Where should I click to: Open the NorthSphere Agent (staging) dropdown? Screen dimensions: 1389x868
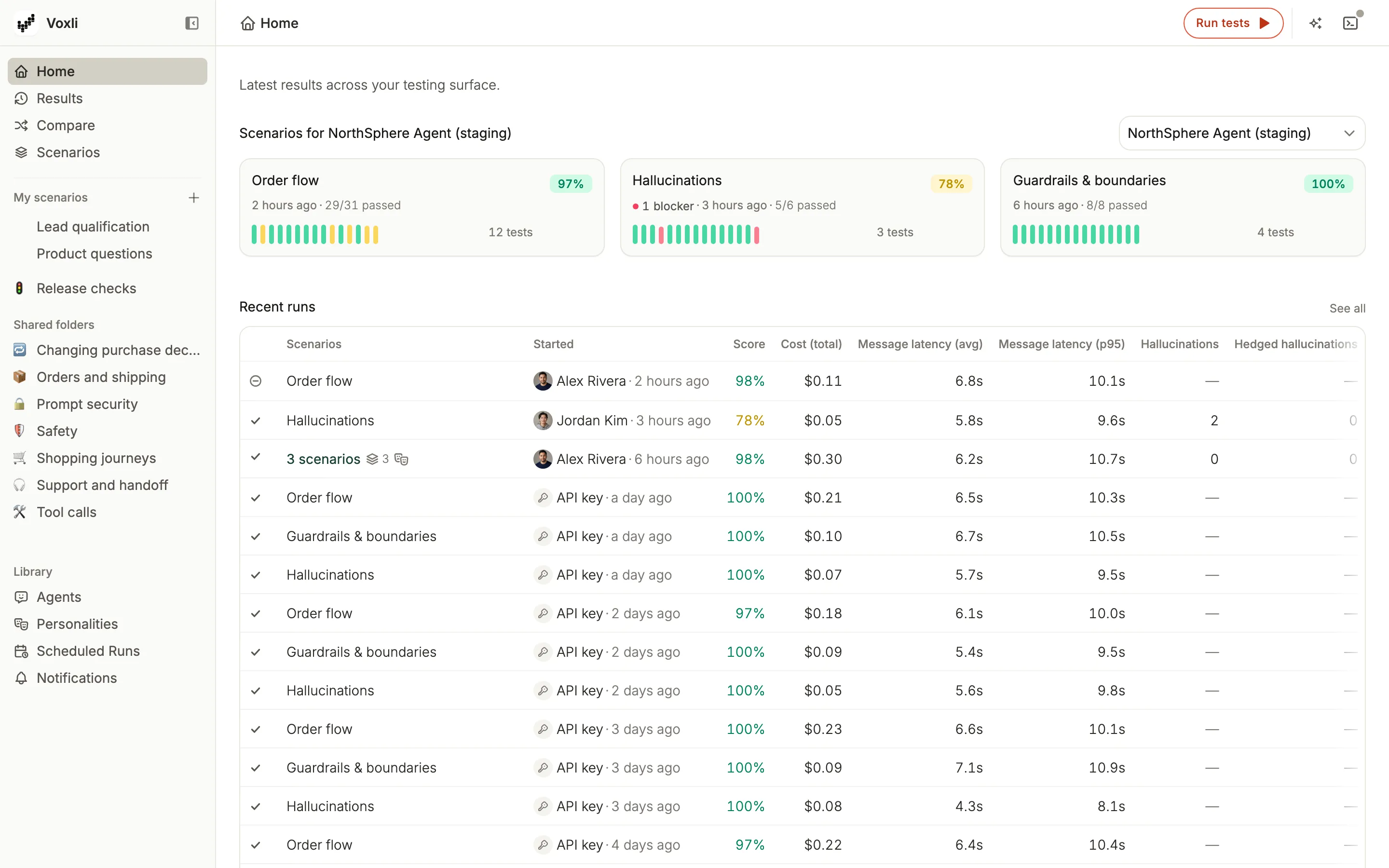click(x=1241, y=133)
